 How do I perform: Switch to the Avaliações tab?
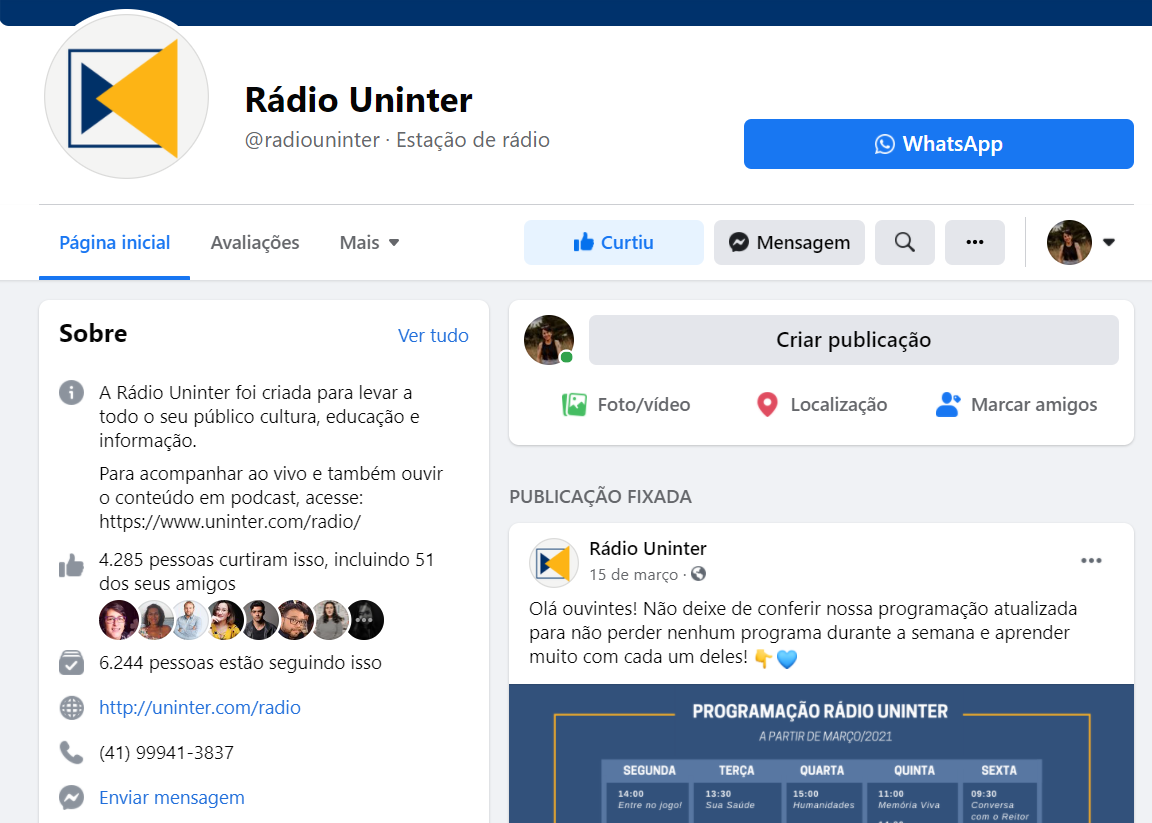(255, 242)
